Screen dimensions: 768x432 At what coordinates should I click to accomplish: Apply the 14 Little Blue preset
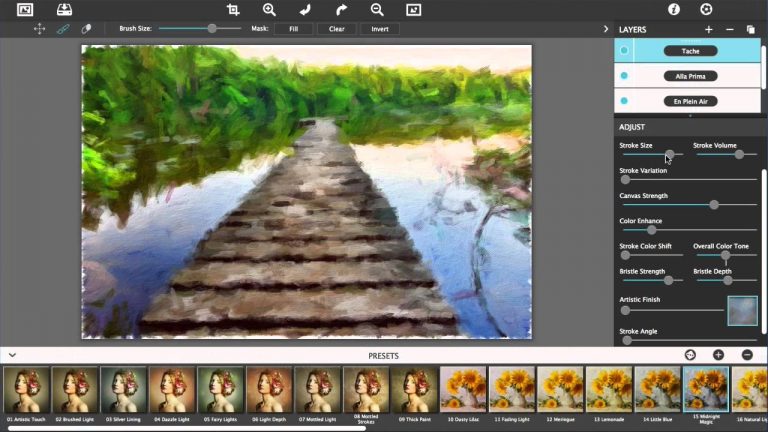pyautogui.click(x=657, y=390)
